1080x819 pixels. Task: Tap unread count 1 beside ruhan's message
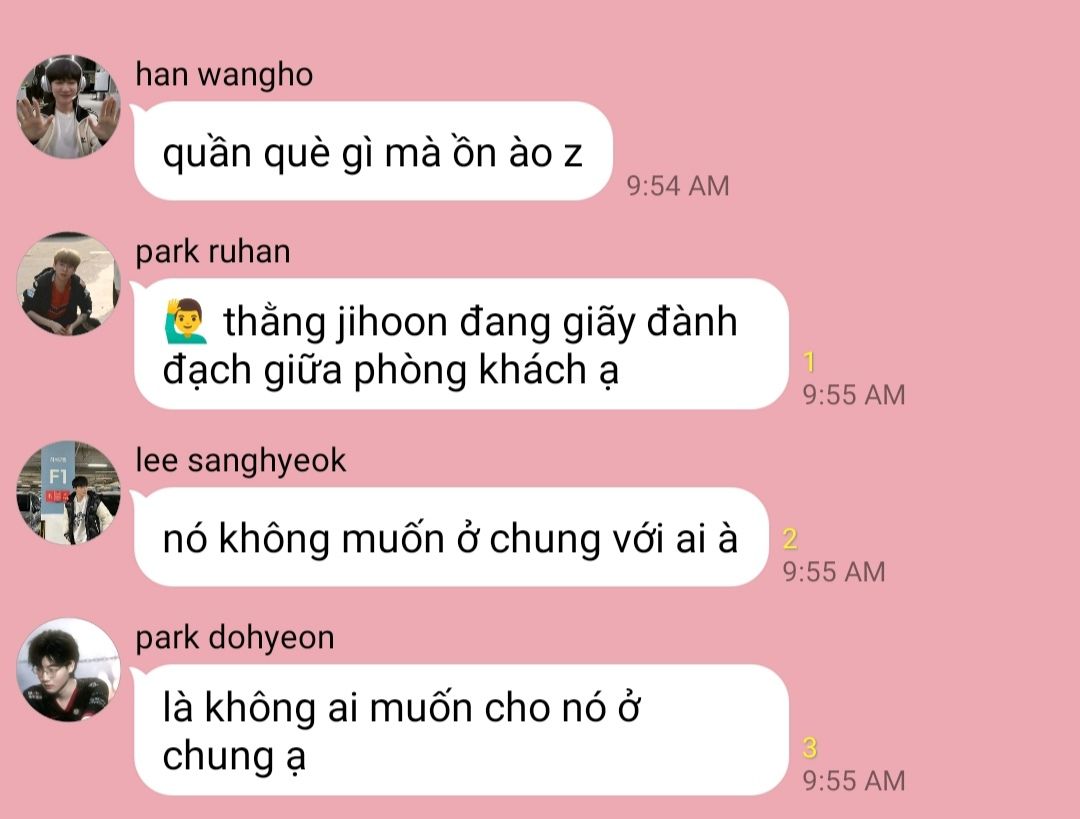(809, 362)
